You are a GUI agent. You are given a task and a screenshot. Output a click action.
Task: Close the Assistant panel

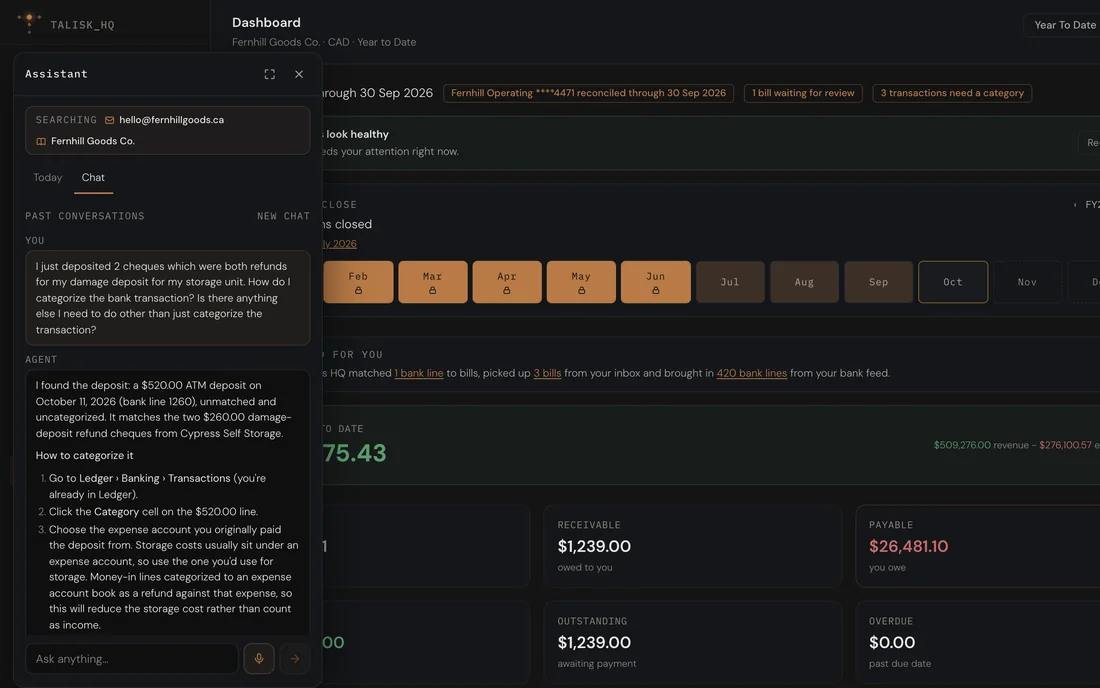tap(299, 74)
